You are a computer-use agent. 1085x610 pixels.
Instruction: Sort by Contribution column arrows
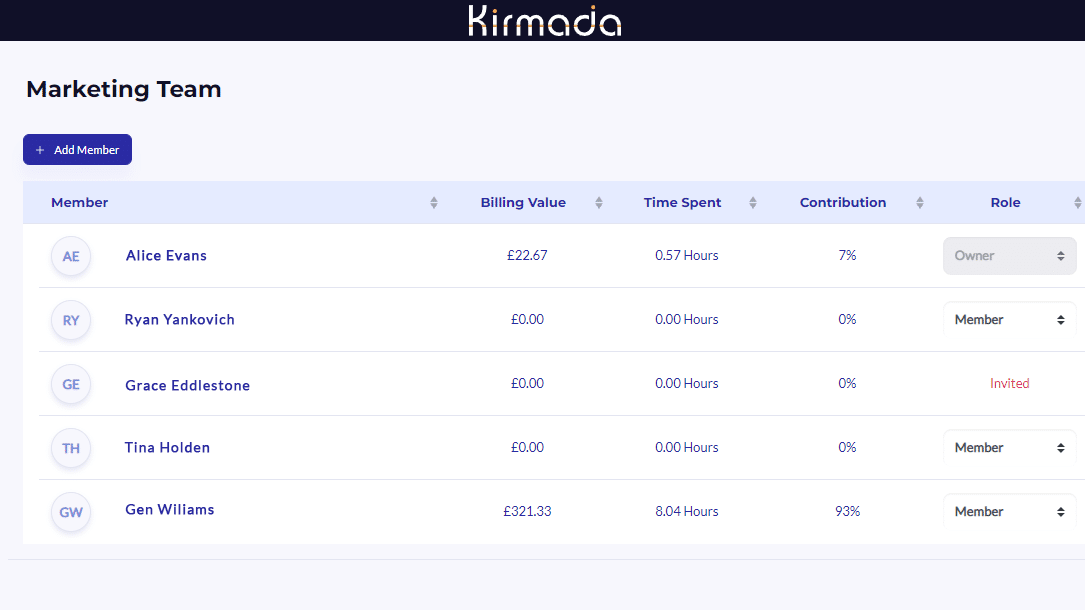[920, 203]
